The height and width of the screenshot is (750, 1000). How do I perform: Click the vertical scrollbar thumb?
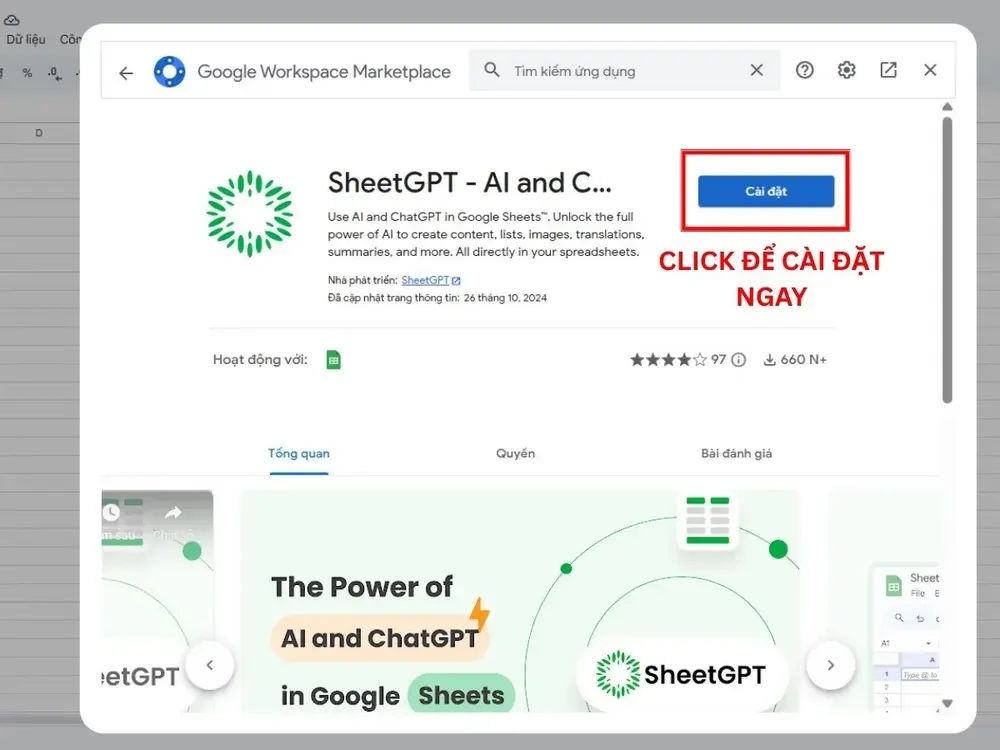(947, 260)
